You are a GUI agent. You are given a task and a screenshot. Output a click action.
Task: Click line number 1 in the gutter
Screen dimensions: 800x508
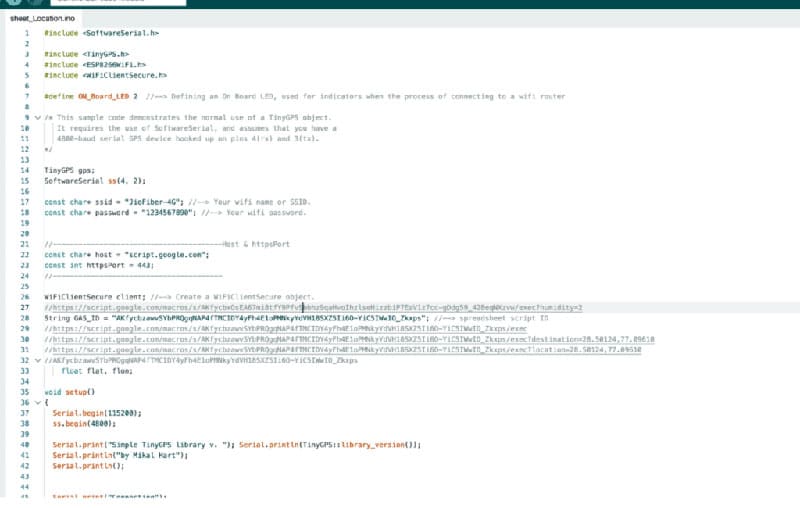[25, 33]
